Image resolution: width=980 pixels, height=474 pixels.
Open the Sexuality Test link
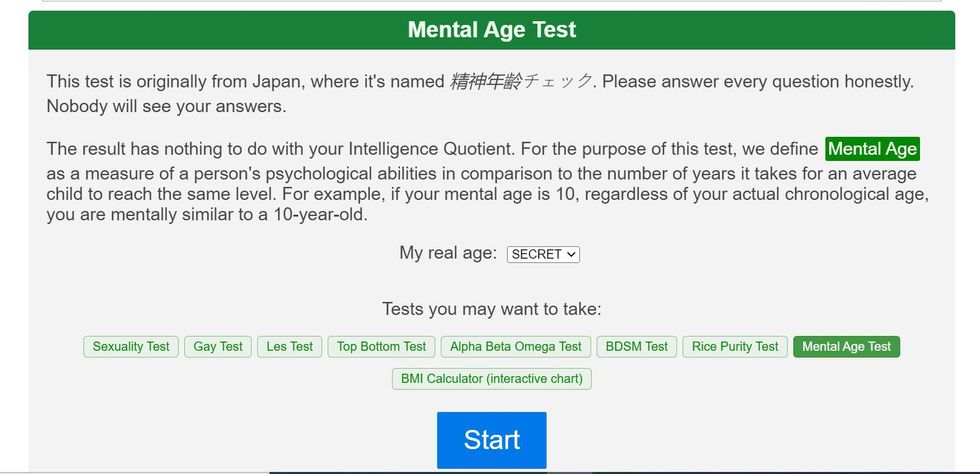131,347
